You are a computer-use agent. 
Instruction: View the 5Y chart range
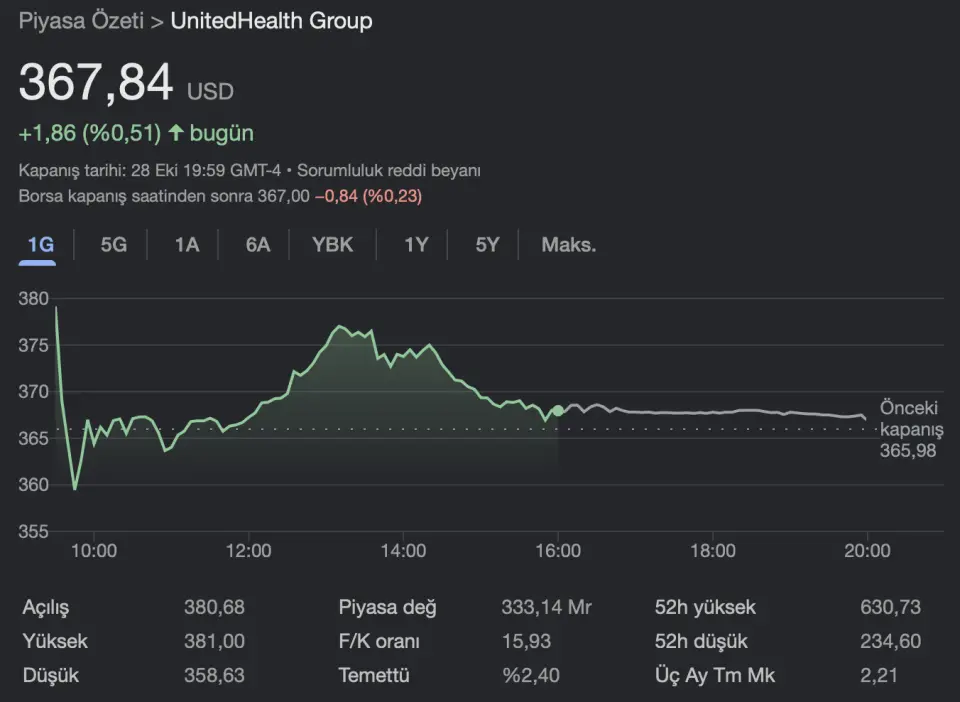pos(487,245)
